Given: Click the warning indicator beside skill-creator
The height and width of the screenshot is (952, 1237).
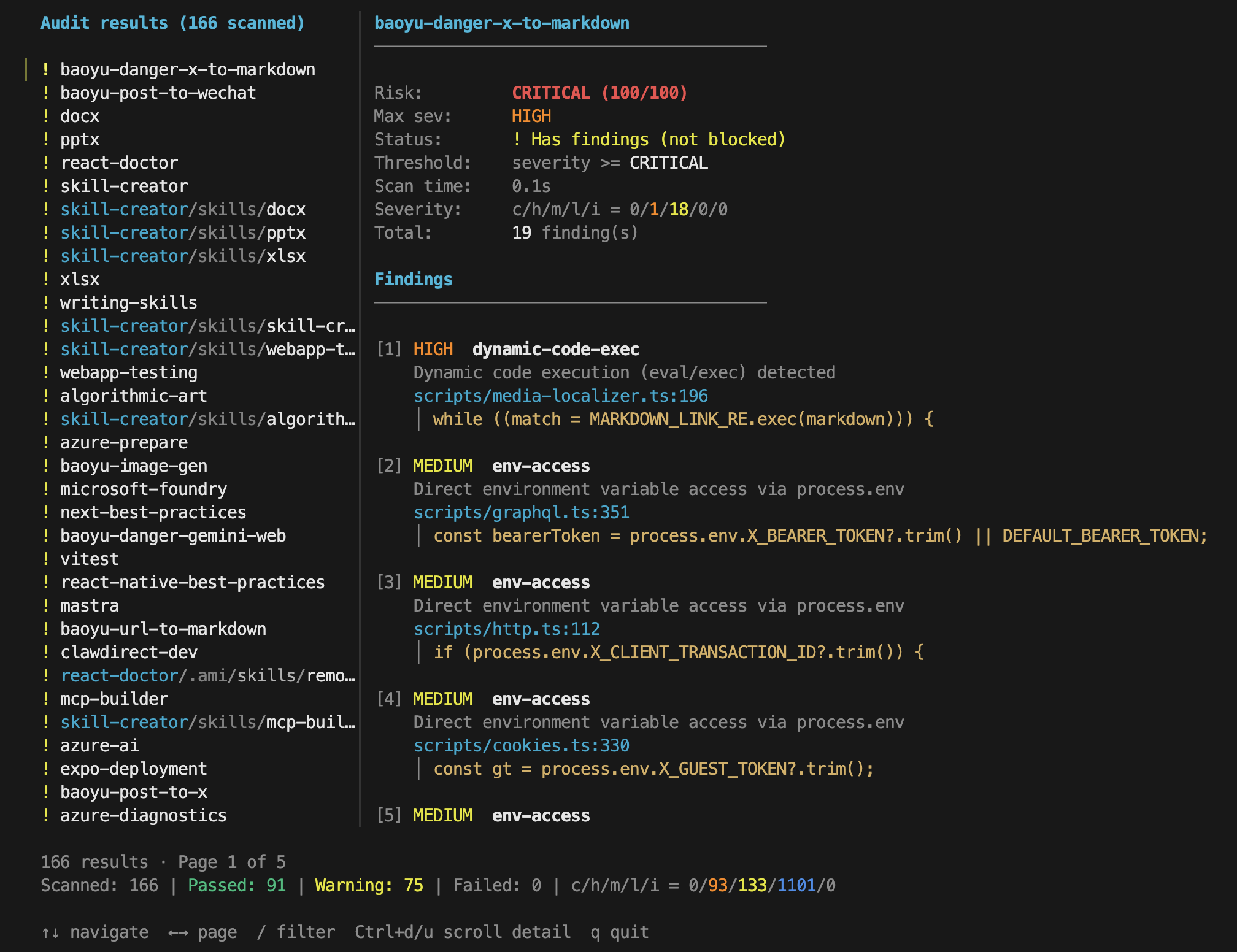Looking at the screenshot, I should pyautogui.click(x=46, y=186).
